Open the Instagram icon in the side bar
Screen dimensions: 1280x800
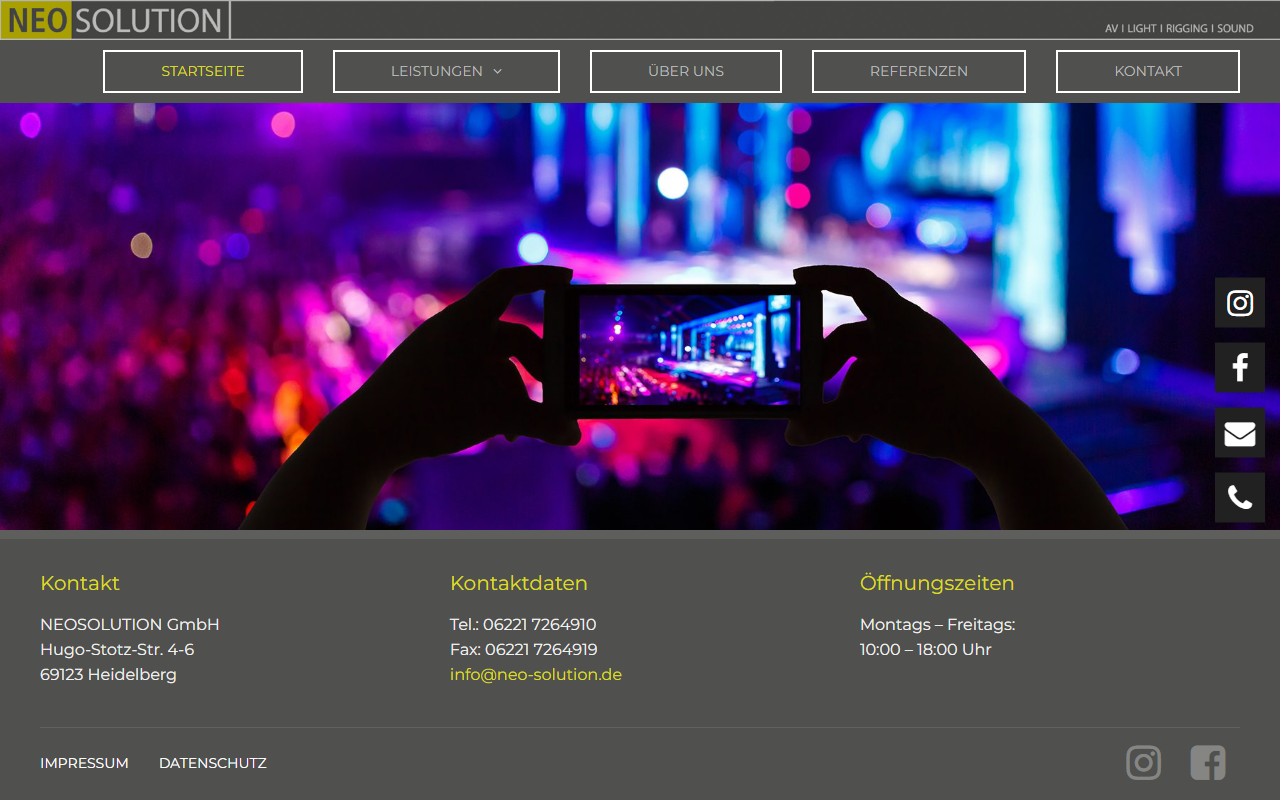(1240, 303)
